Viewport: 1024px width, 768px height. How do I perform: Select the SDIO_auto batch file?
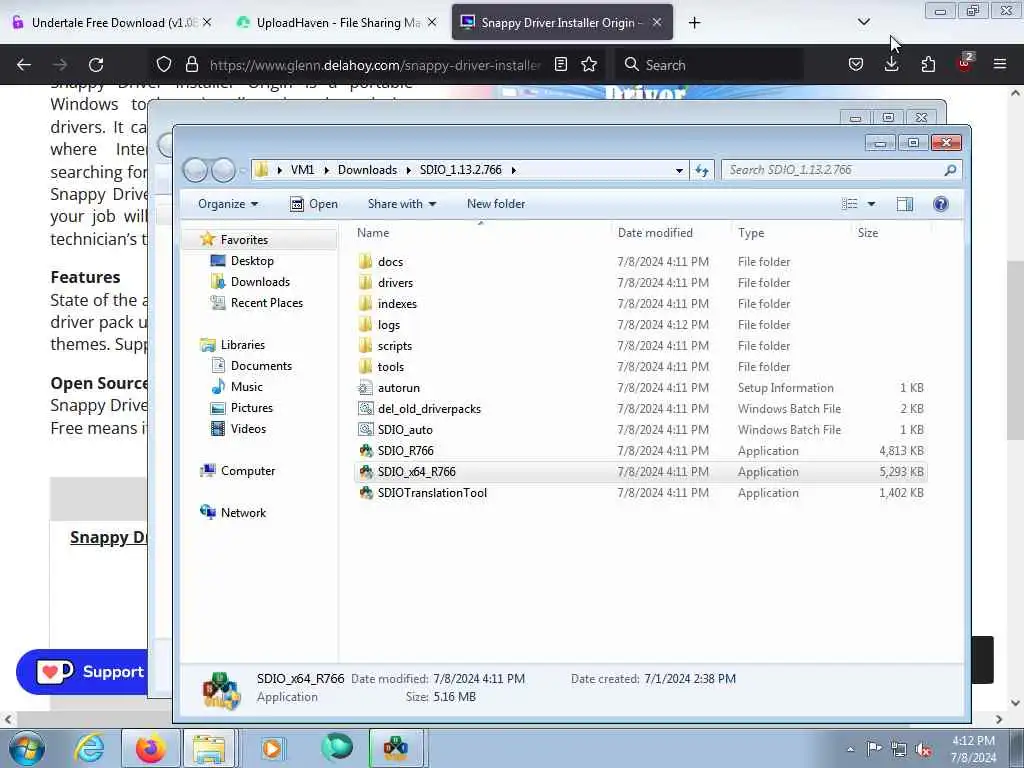(x=640, y=429)
